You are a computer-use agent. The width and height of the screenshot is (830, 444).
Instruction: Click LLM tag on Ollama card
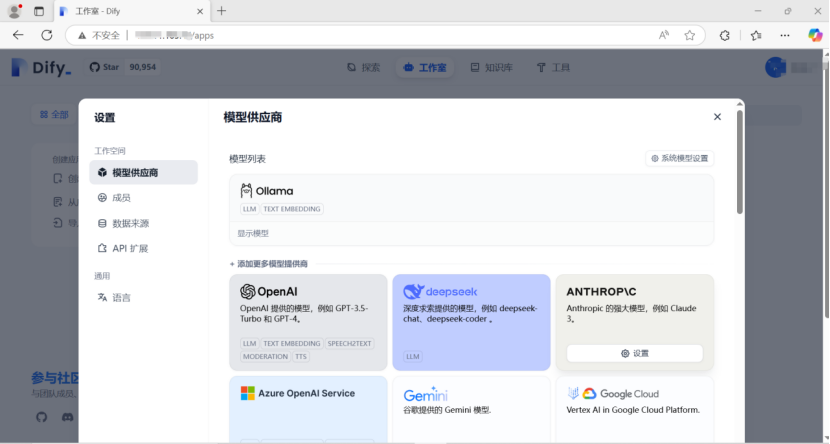[249, 209]
